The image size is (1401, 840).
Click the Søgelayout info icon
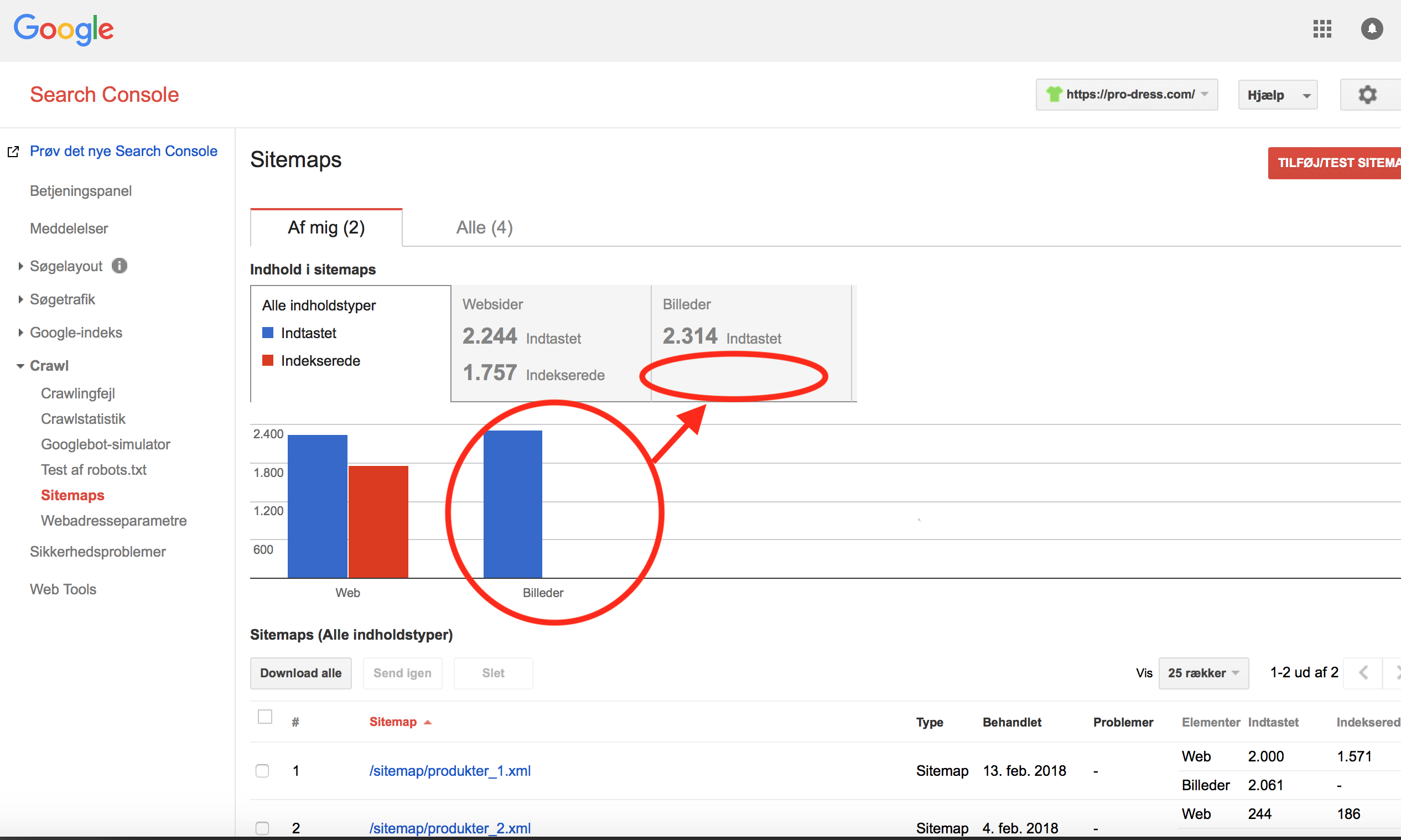[x=120, y=266]
